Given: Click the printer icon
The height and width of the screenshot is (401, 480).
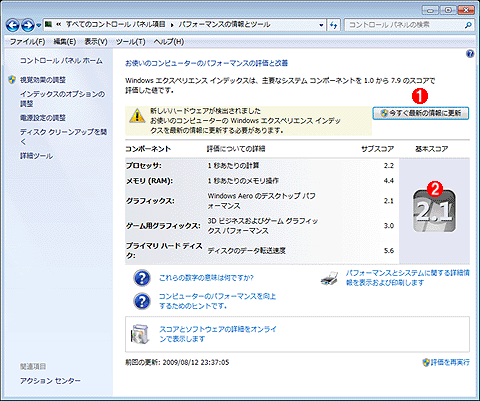Looking at the screenshot, I should pos(330,279).
